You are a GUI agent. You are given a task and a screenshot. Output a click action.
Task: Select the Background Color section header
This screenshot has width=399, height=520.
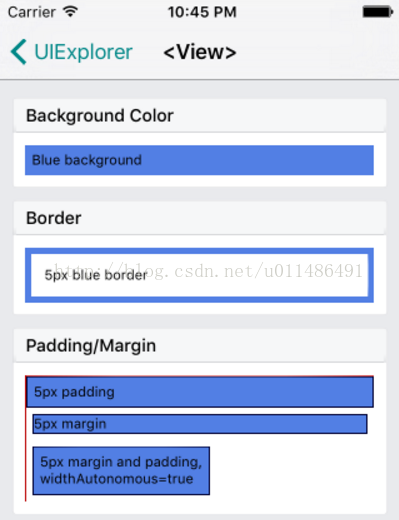[200, 115]
